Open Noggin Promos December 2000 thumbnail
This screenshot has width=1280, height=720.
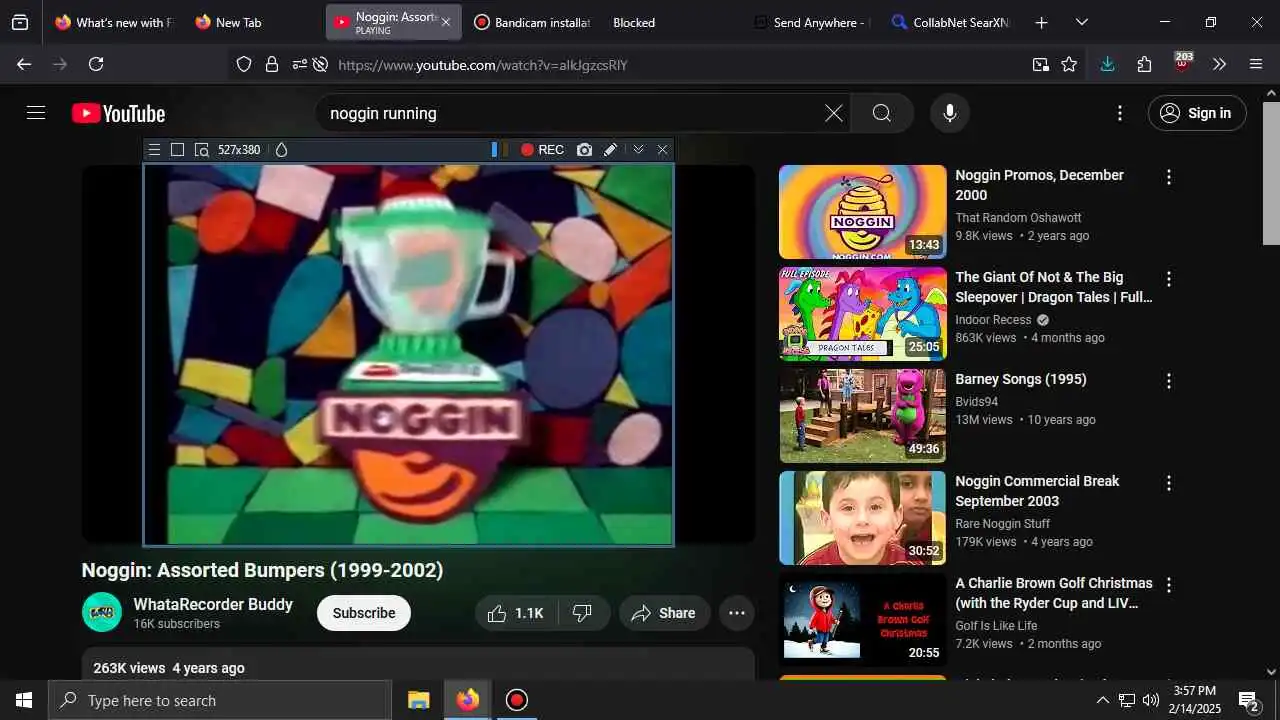[x=862, y=212]
